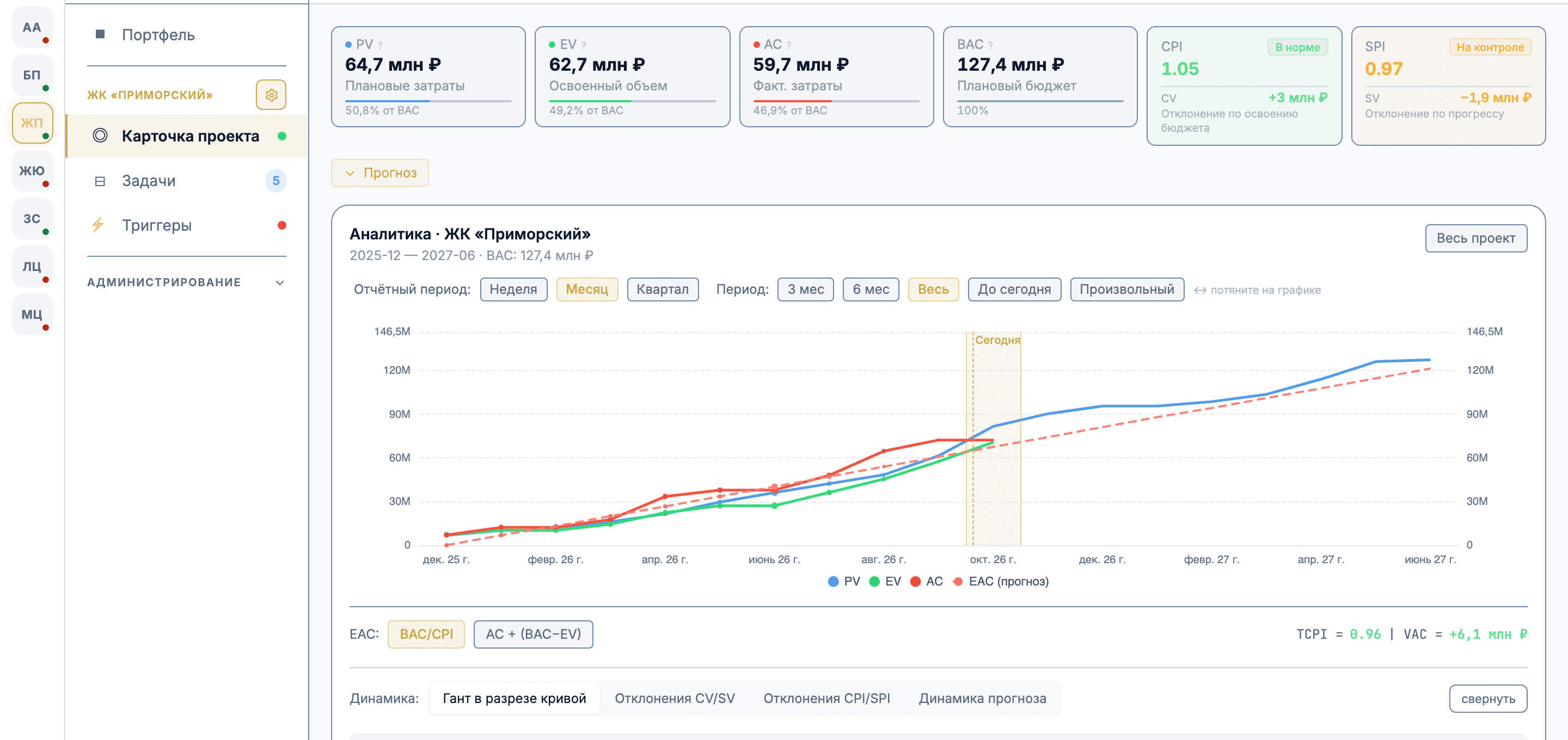Click the PV help question mark
Screen dimensions: 1568x740
[381, 45]
